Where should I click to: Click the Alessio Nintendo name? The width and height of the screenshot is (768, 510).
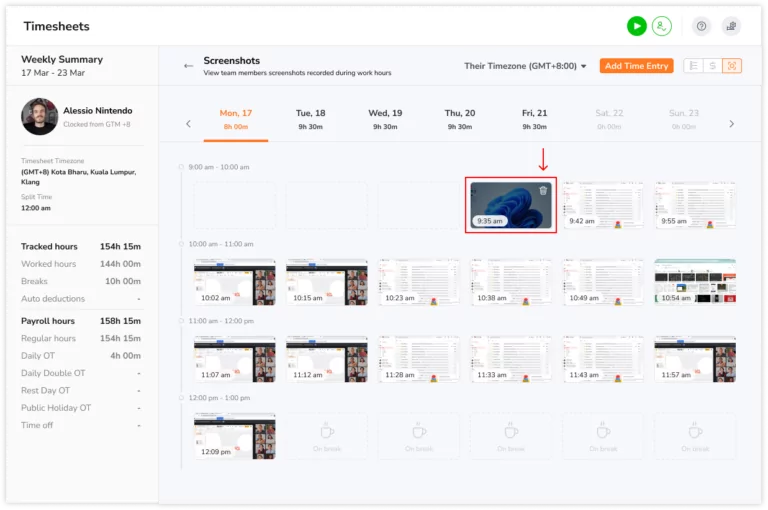pyautogui.click(x=97, y=111)
